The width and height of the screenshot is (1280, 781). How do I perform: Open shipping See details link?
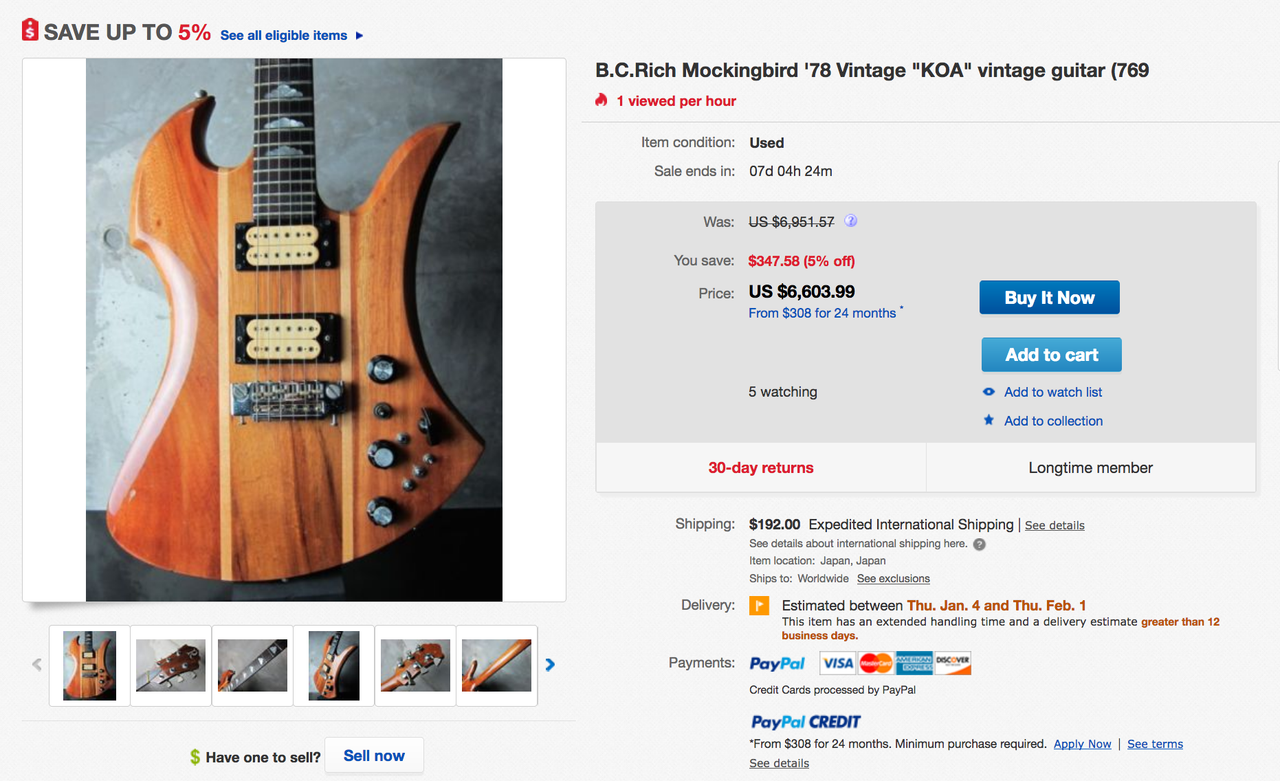[x=1054, y=525]
